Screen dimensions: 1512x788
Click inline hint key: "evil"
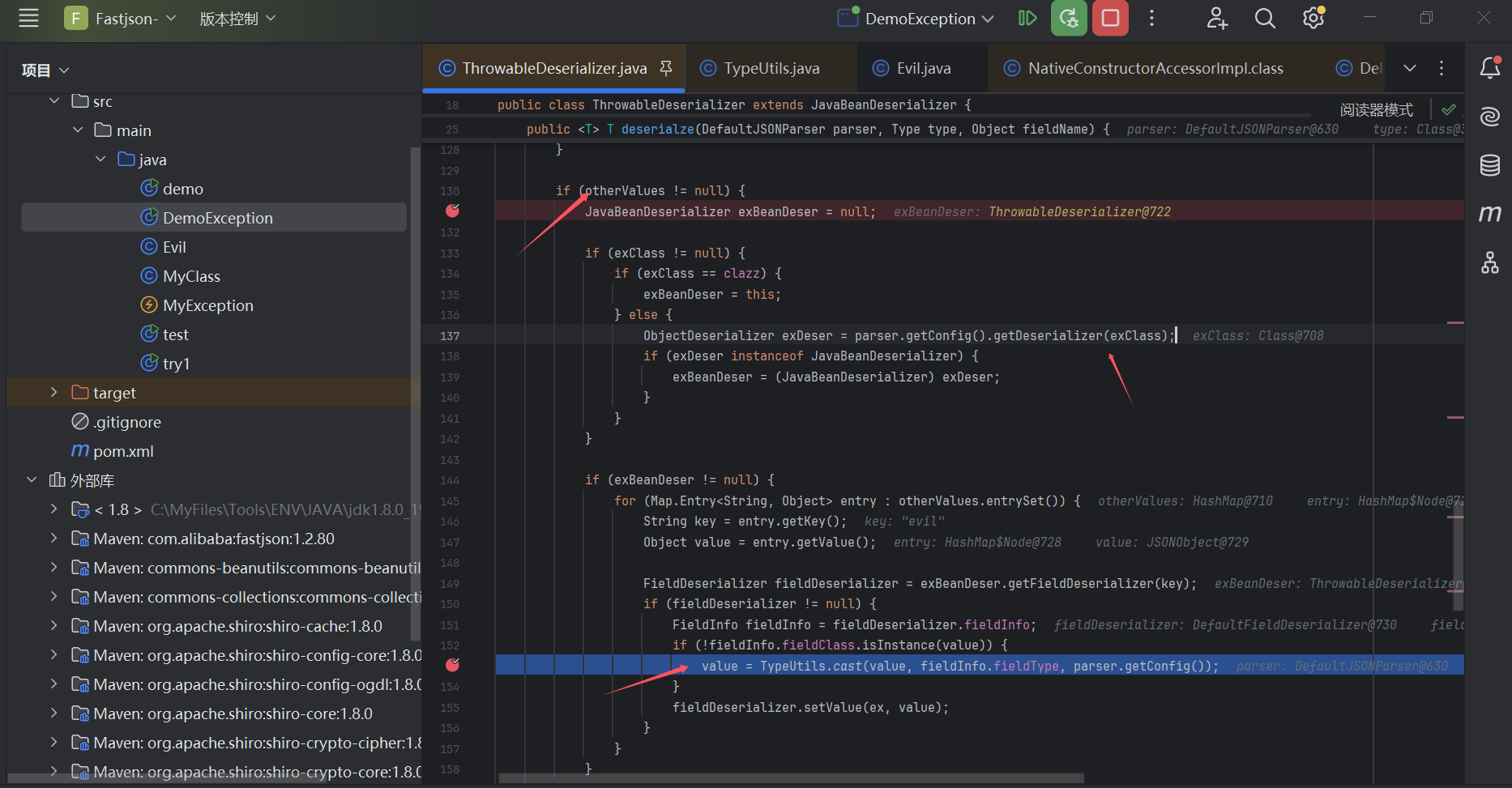coord(904,522)
